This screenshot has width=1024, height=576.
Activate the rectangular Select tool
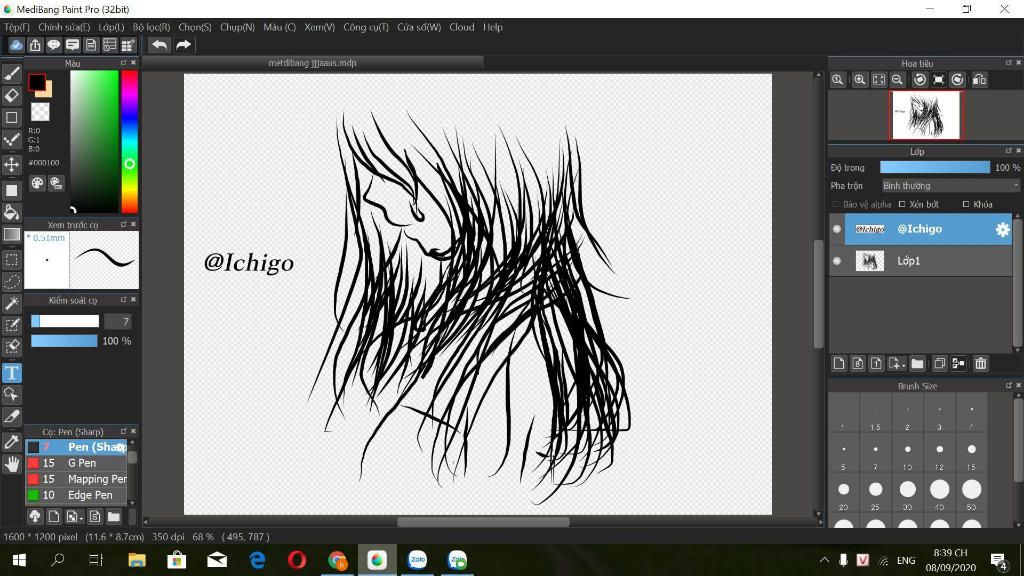(x=12, y=259)
